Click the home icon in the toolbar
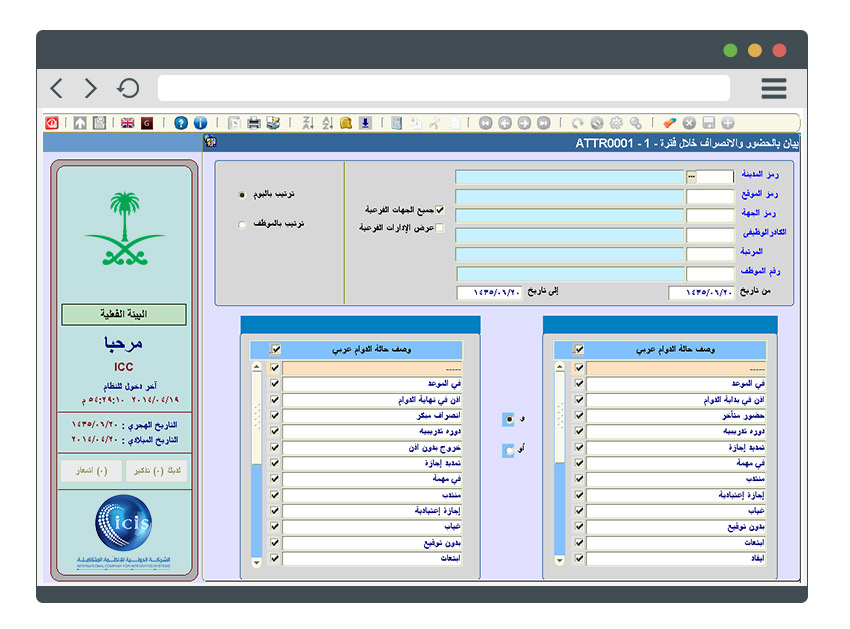Screen dimensions: 850x629 80,120
